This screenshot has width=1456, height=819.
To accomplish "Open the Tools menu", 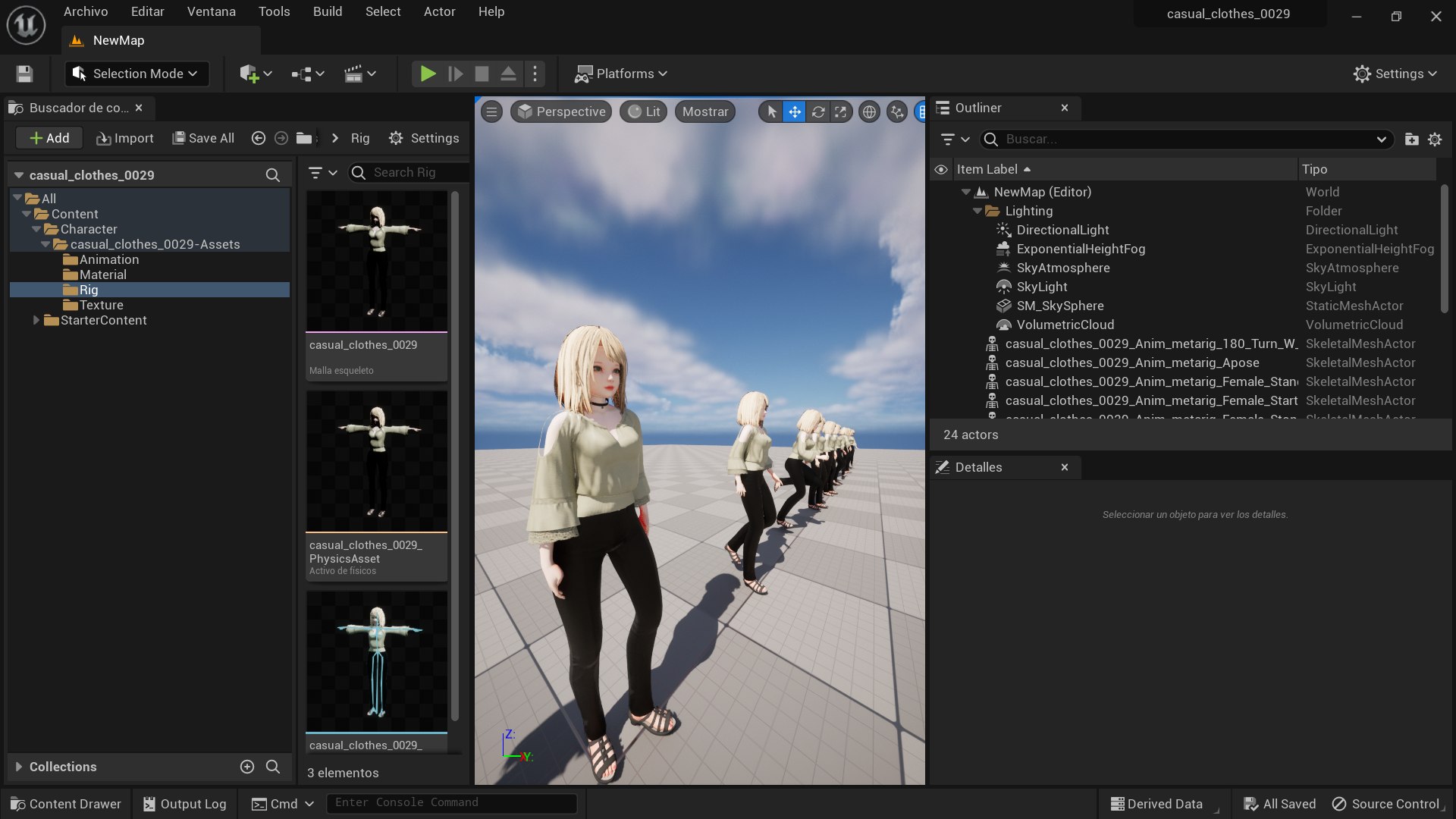I will click(x=274, y=11).
